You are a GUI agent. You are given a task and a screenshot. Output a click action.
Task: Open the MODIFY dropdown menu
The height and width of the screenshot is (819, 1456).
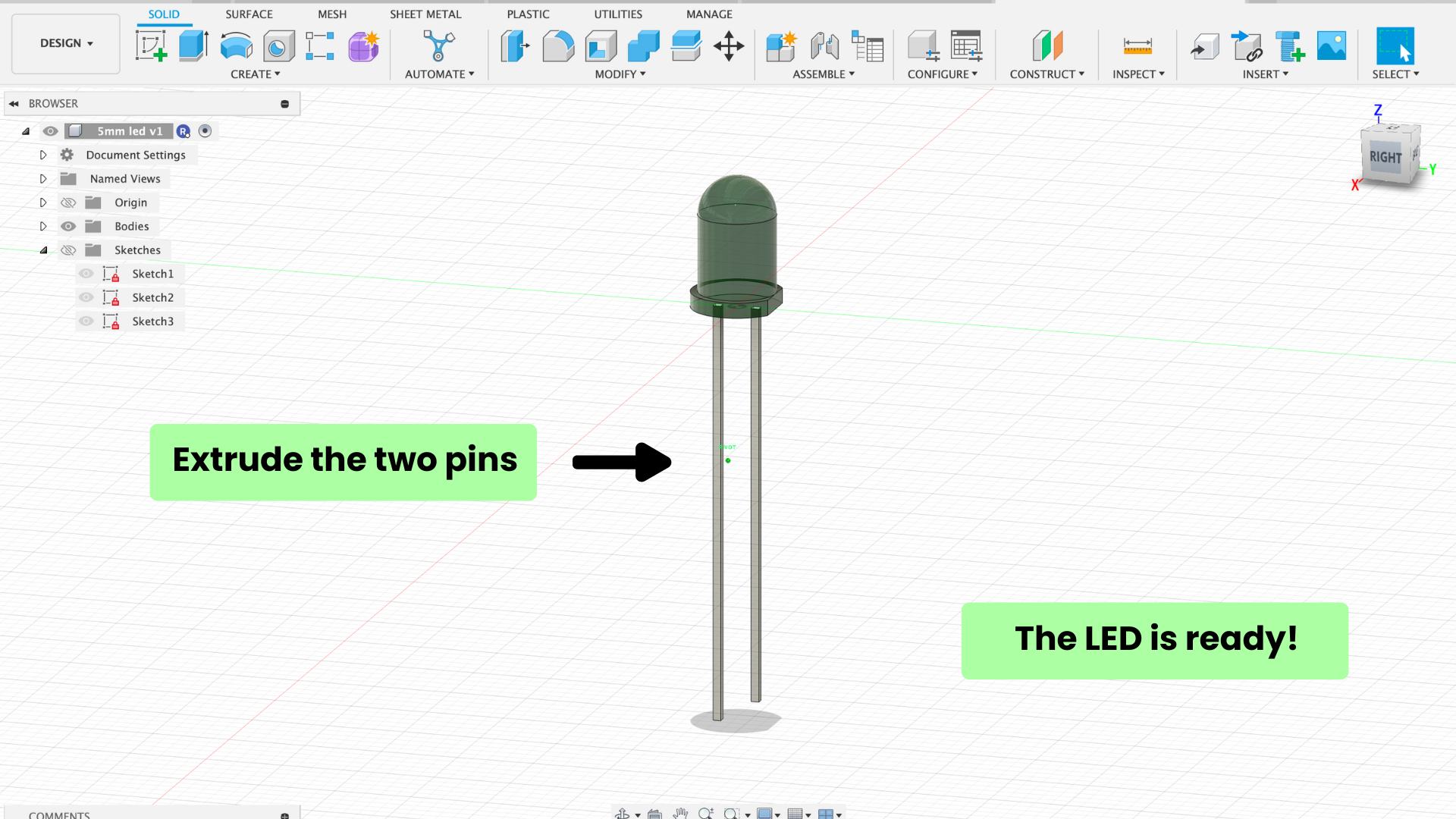(x=620, y=74)
